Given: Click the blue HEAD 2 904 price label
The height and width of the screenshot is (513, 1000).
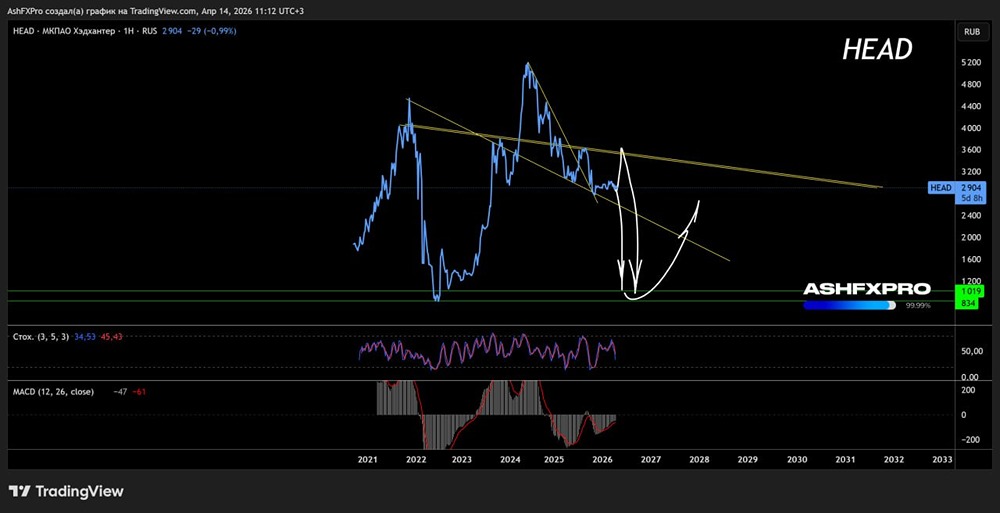Looking at the screenshot, I should click(959, 187).
